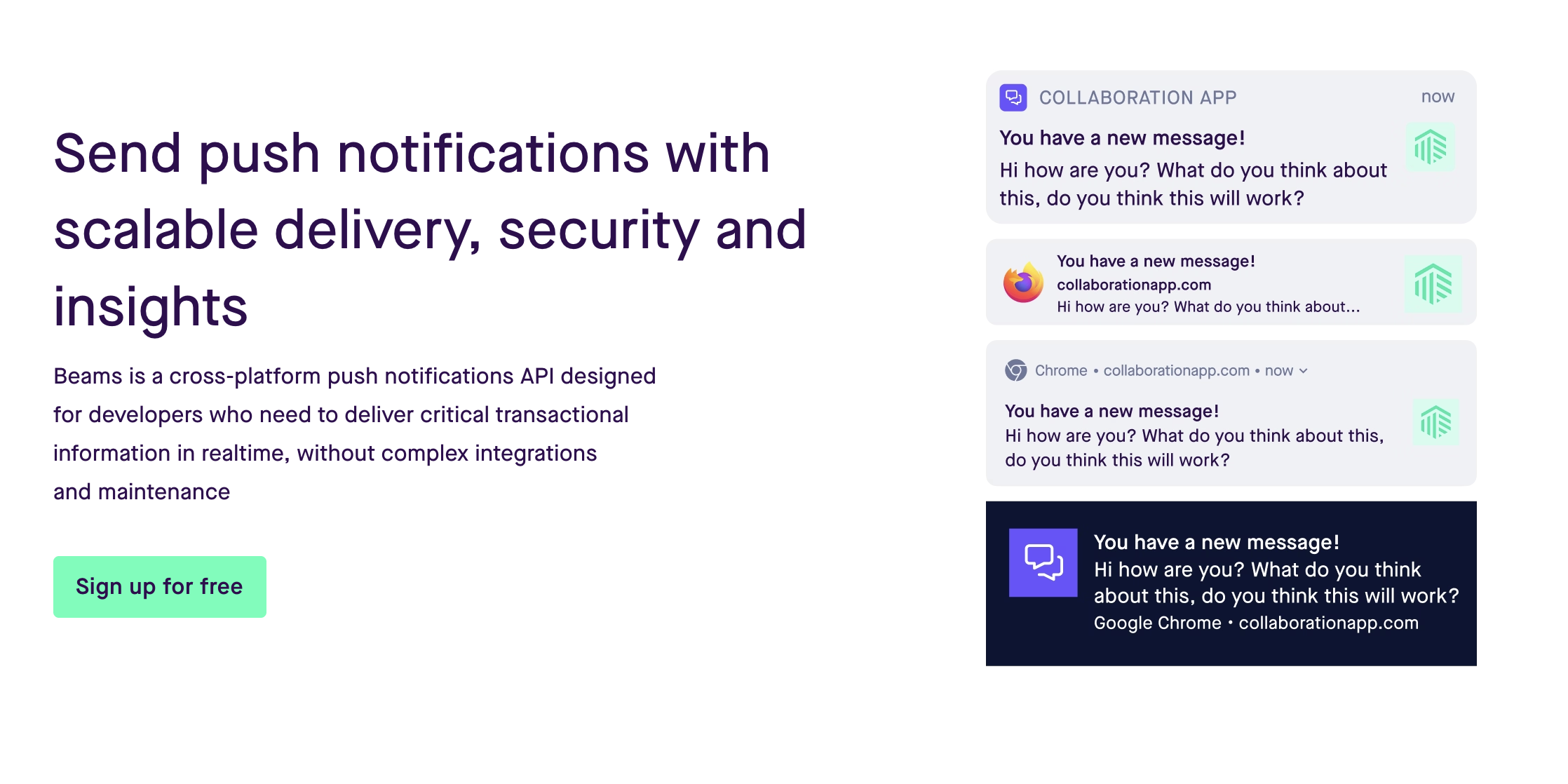Expand the chevron in Chrome notification header
The width and height of the screenshot is (1568, 784).
tap(1303, 371)
